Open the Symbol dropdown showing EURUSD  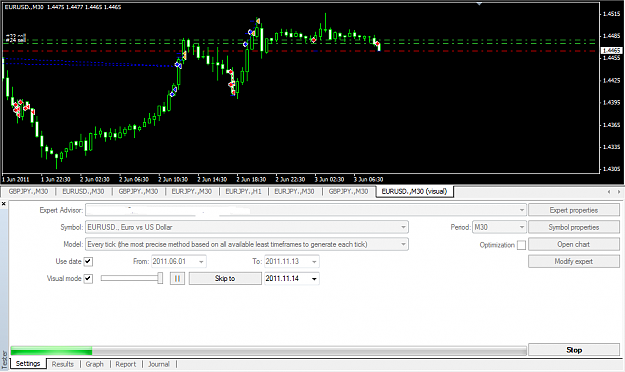pos(403,227)
